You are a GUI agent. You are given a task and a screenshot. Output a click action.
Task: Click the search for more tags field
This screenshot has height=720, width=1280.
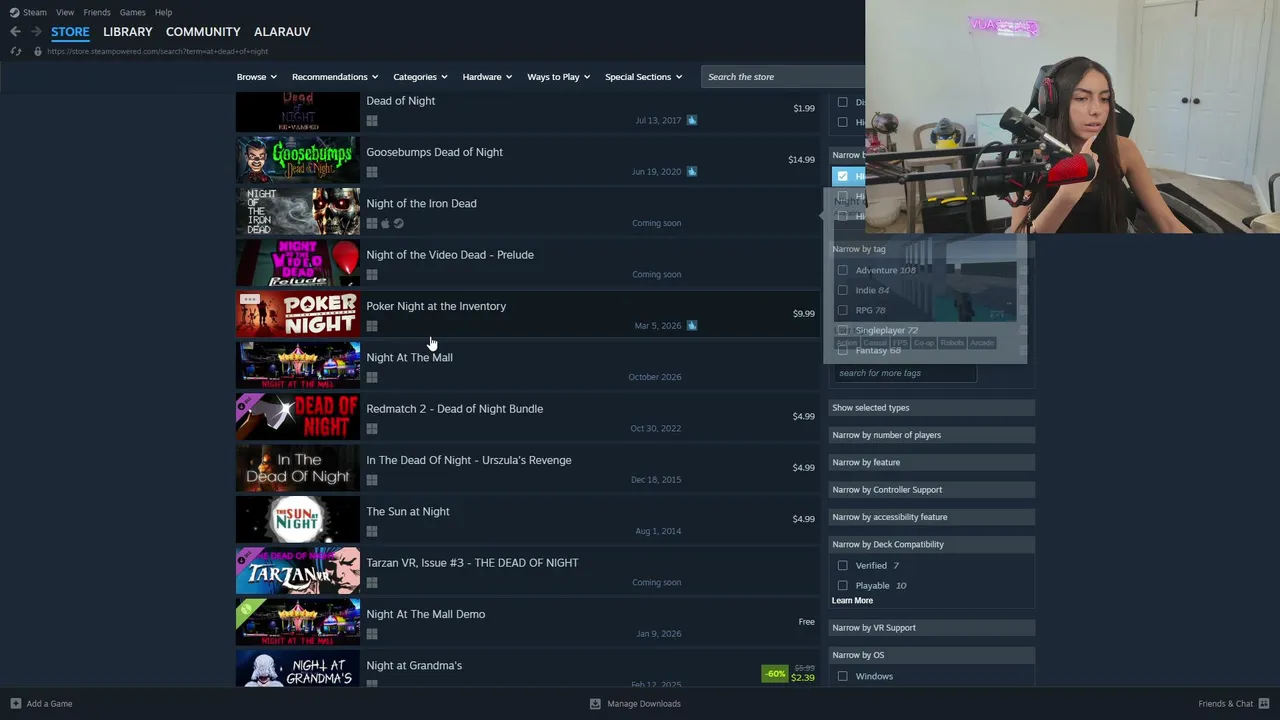coord(905,373)
